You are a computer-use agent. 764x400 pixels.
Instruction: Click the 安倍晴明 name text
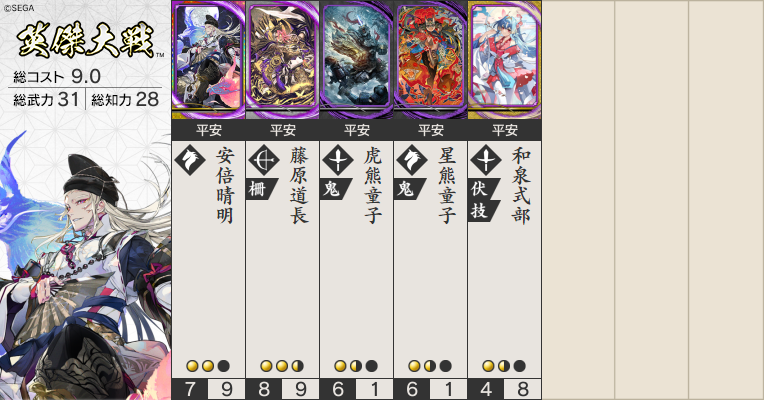pos(225,186)
